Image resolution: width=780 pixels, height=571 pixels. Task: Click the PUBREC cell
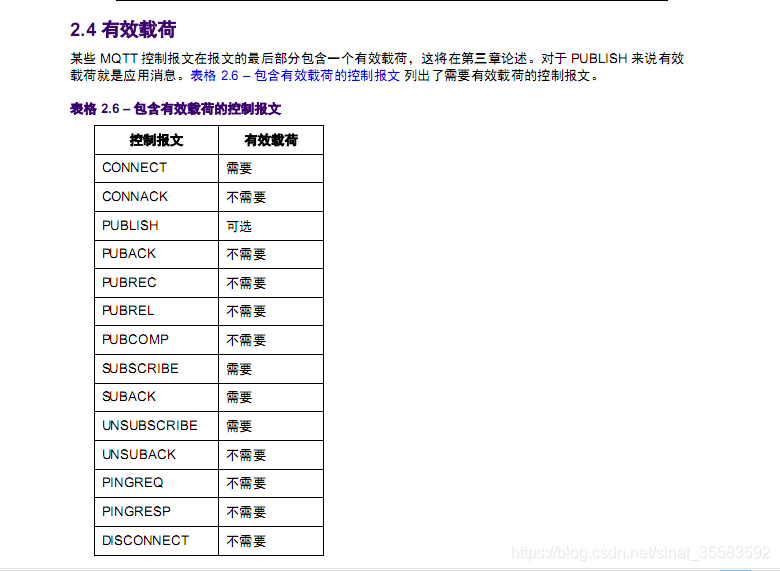click(x=156, y=283)
